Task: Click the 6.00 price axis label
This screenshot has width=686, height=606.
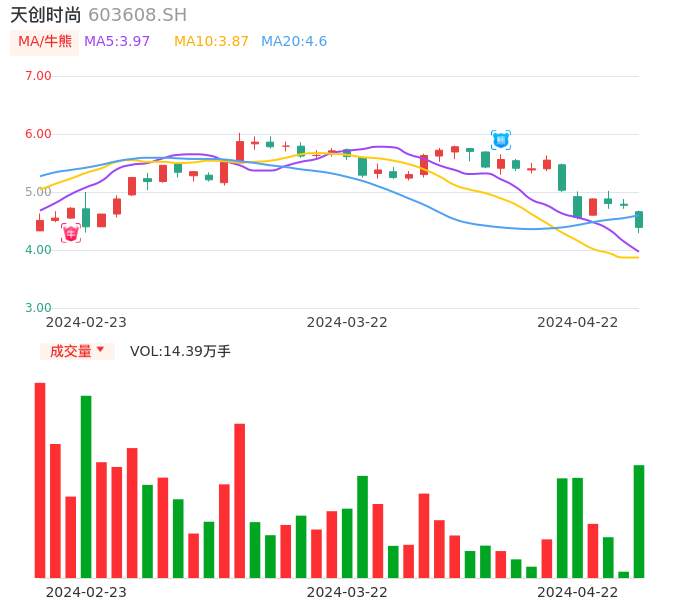Action: coord(38,134)
